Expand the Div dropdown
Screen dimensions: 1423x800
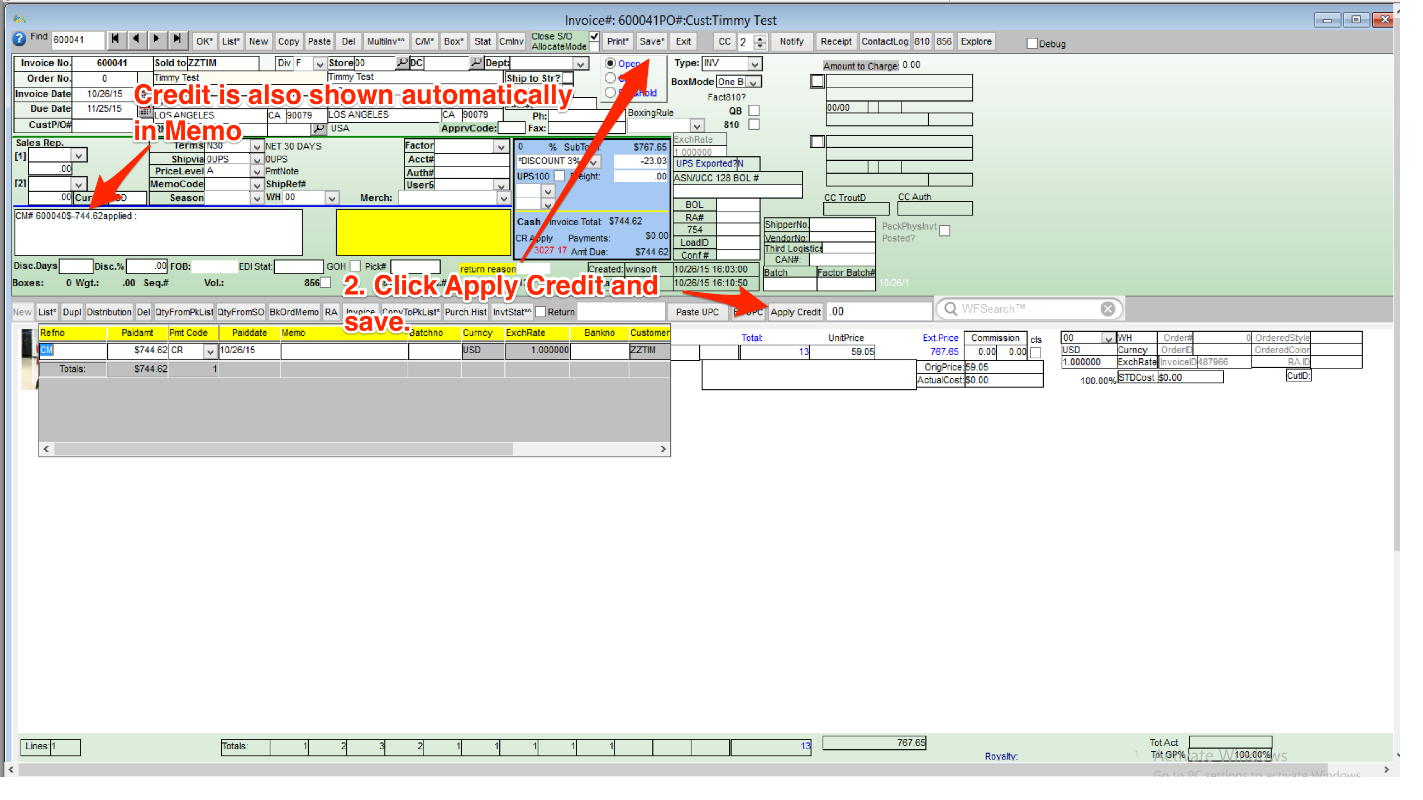click(320, 63)
